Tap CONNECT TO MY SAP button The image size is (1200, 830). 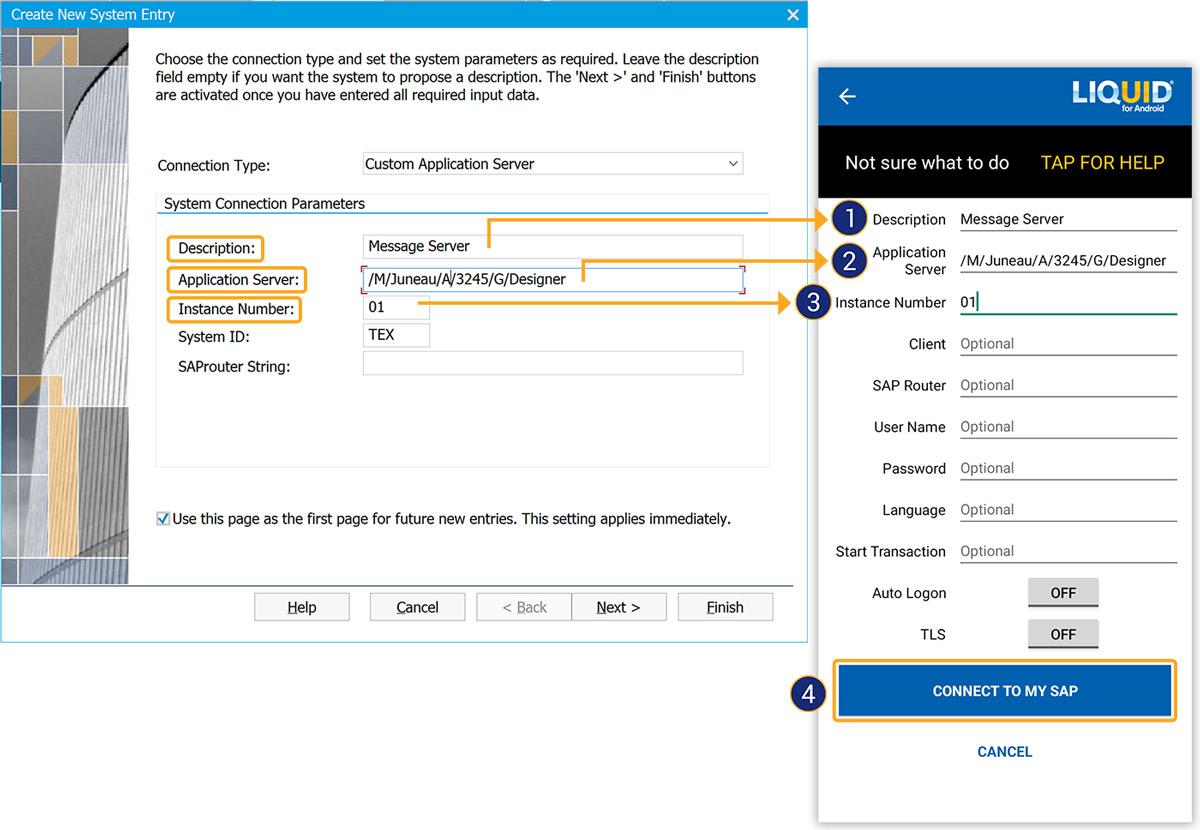pyautogui.click(x=1005, y=691)
